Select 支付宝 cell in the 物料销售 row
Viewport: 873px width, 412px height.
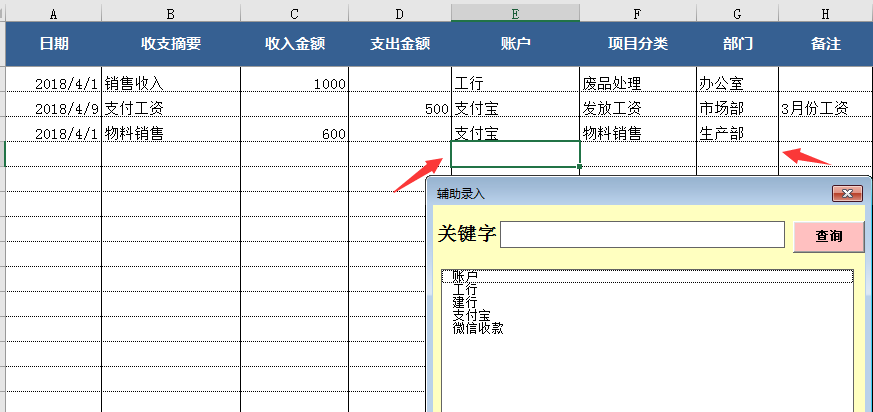[x=516, y=130]
